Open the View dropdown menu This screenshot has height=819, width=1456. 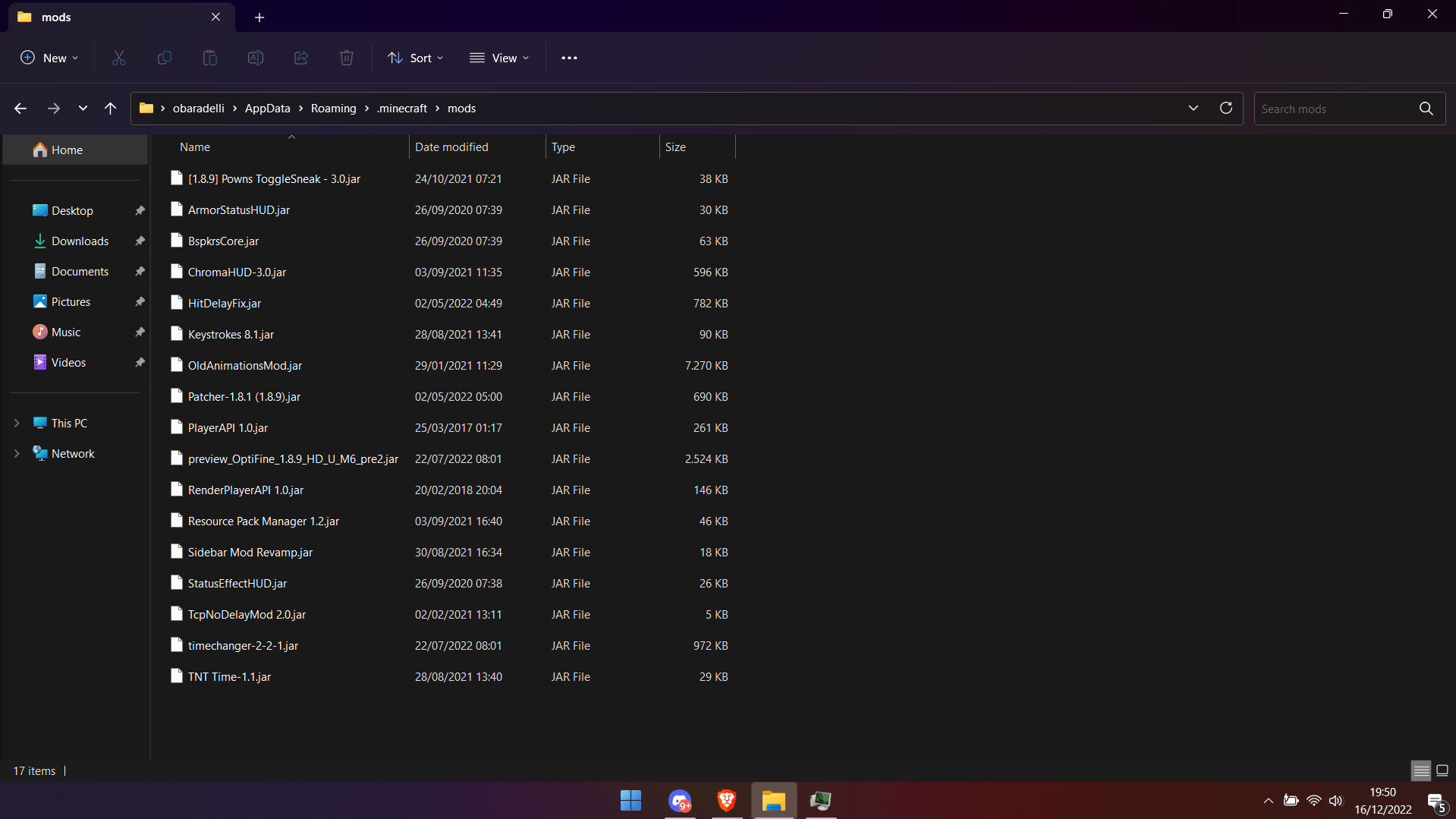pyautogui.click(x=499, y=58)
